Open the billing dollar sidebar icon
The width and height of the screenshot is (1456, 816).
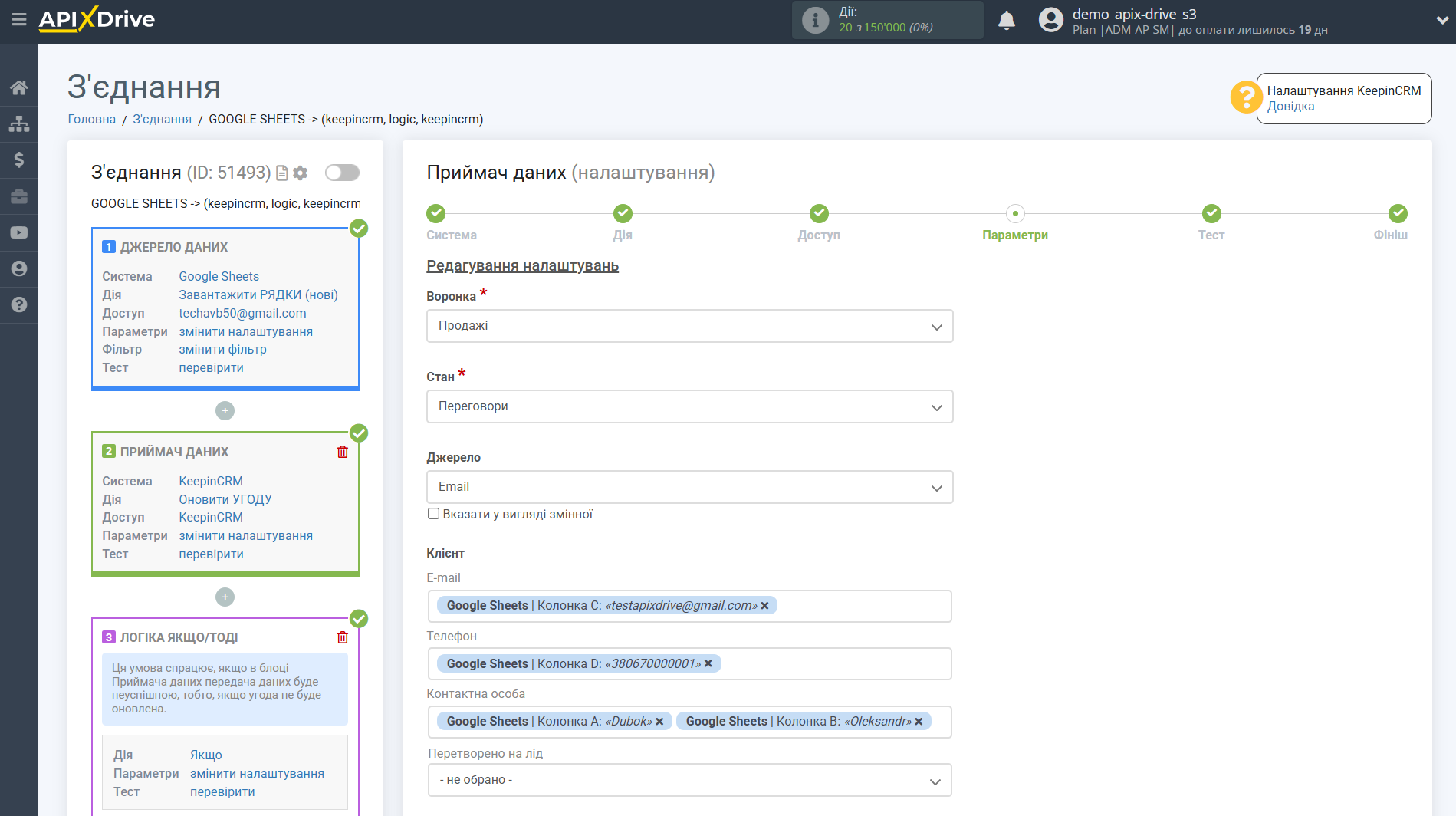click(x=19, y=160)
